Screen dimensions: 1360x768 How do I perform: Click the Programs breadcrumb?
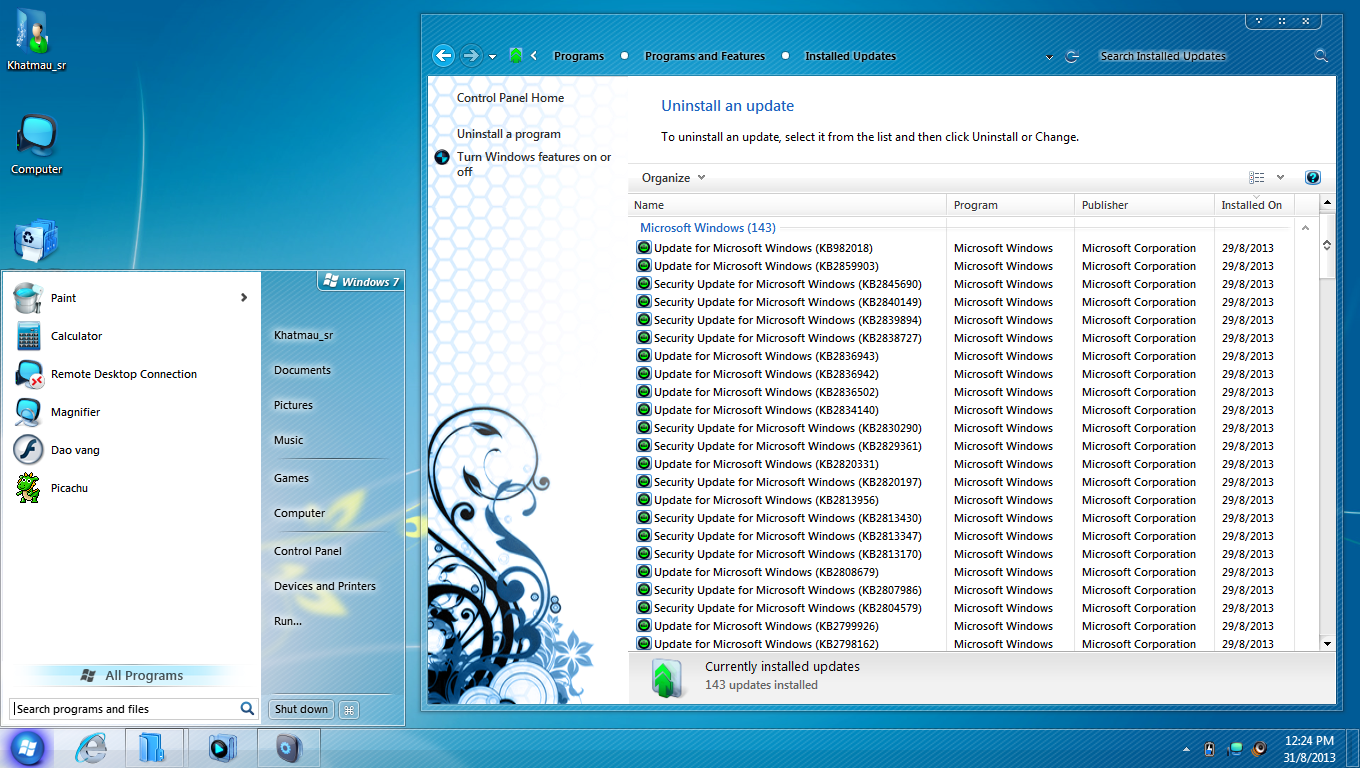pos(579,56)
